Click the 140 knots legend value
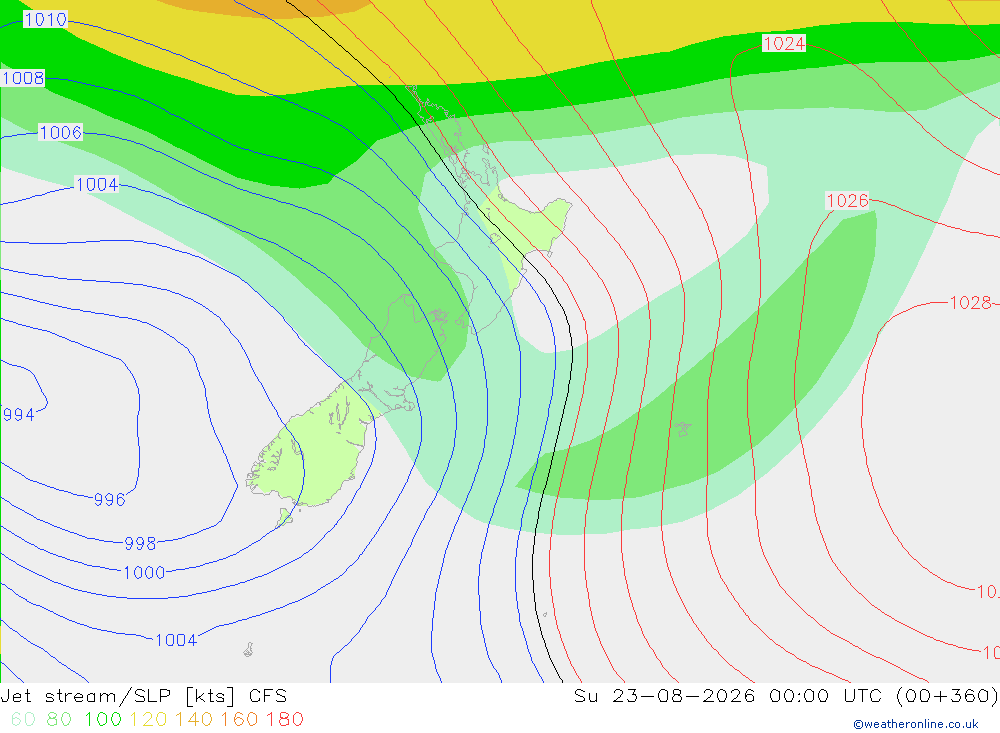Screen dimensions: 1000x733 pos(194,720)
